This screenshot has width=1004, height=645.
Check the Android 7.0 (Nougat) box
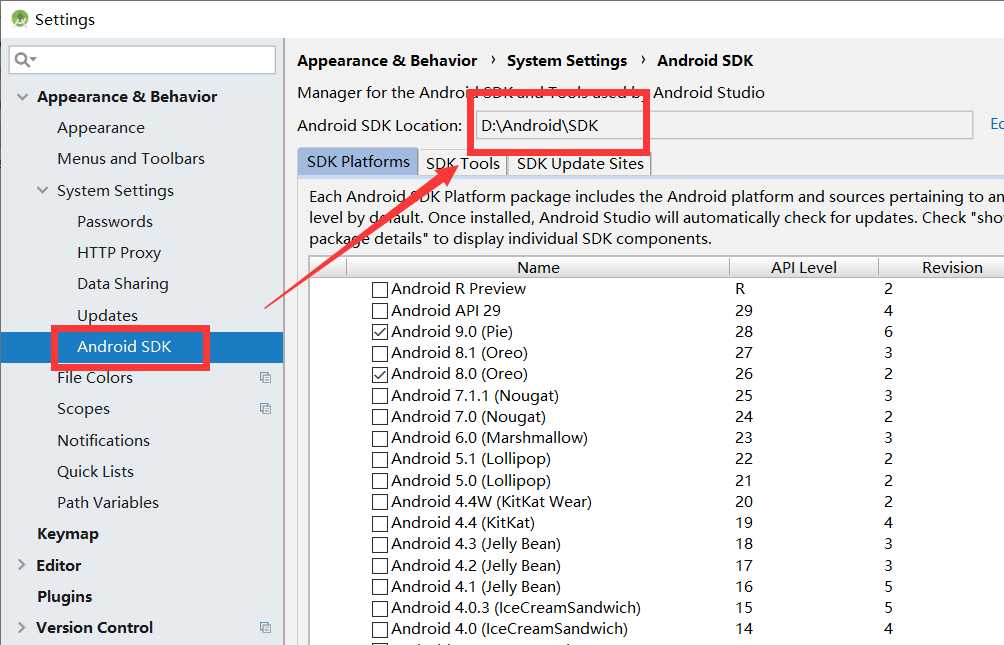click(380, 417)
